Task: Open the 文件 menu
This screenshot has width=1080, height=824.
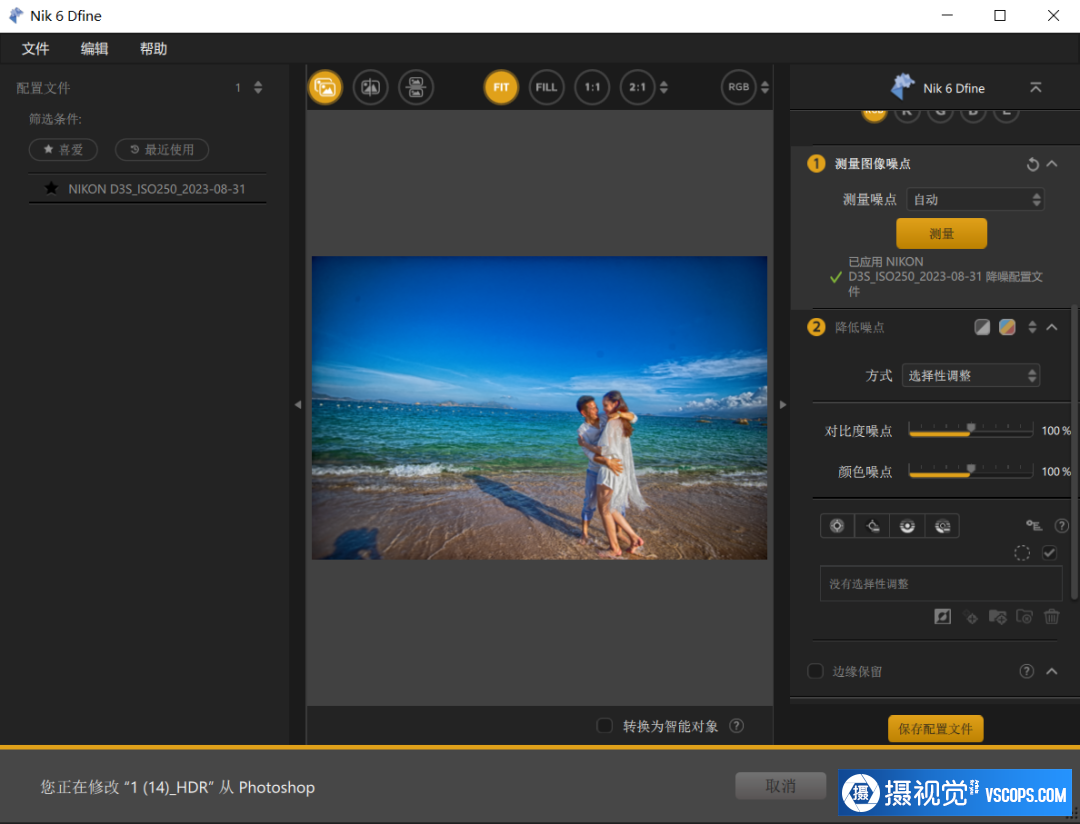Action: 36,49
